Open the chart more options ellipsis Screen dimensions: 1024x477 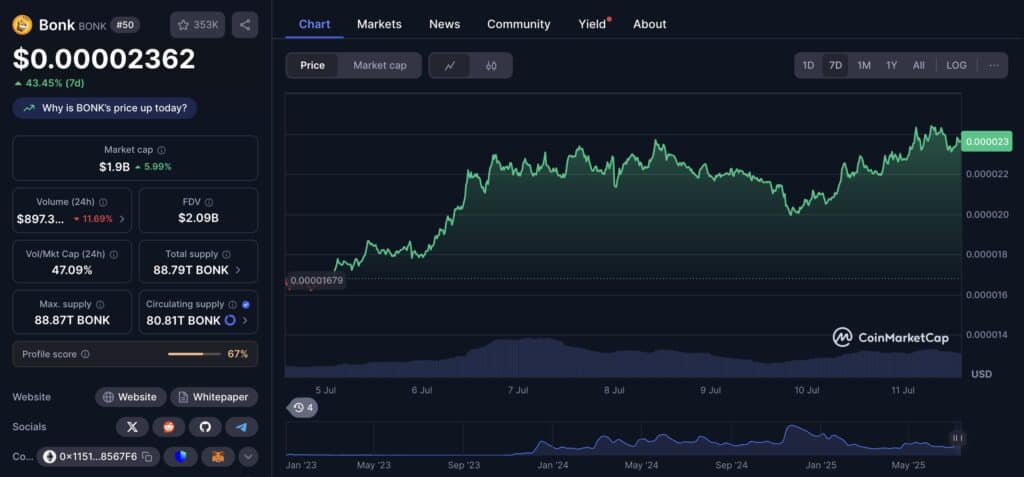(x=994, y=65)
